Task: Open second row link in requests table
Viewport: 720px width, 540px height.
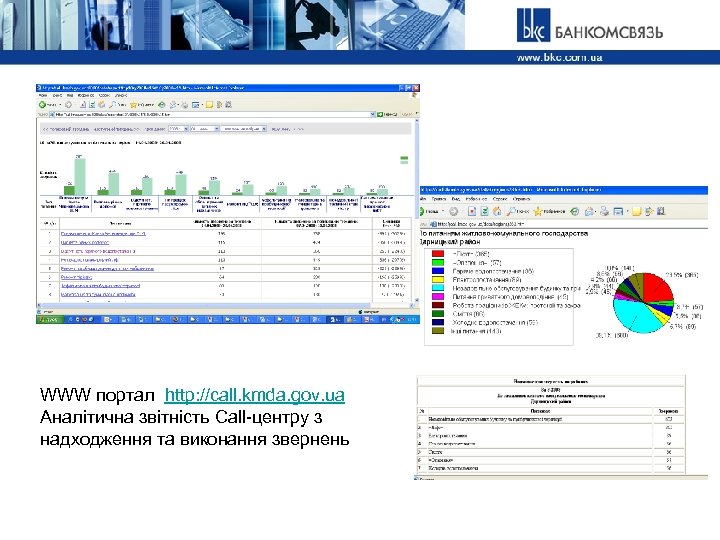Action: [x=84, y=242]
